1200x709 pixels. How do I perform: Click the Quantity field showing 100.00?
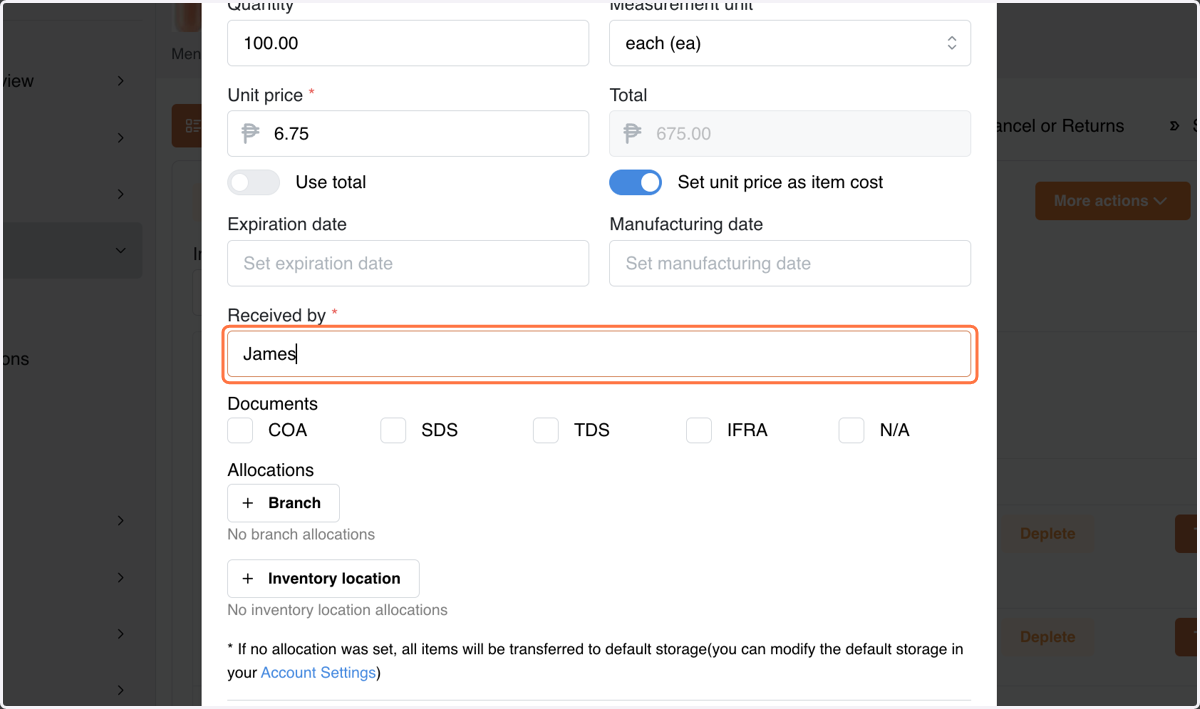[x=408, y=43]
